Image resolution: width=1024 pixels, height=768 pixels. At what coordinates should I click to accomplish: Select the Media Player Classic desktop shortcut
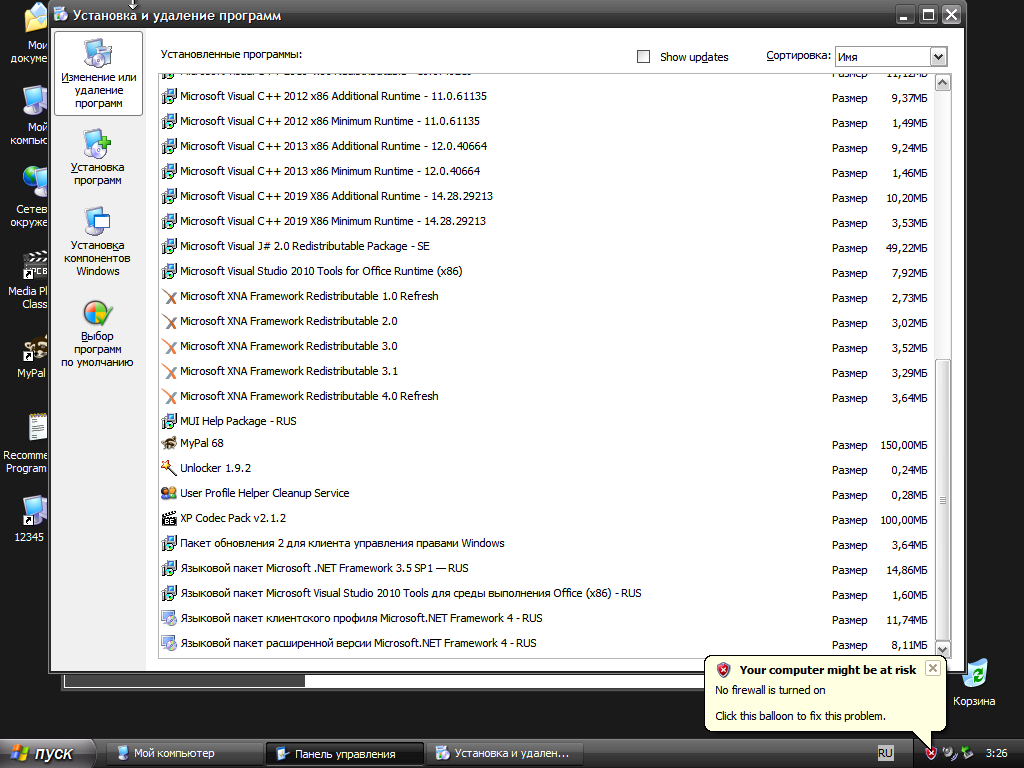(29, 280)
